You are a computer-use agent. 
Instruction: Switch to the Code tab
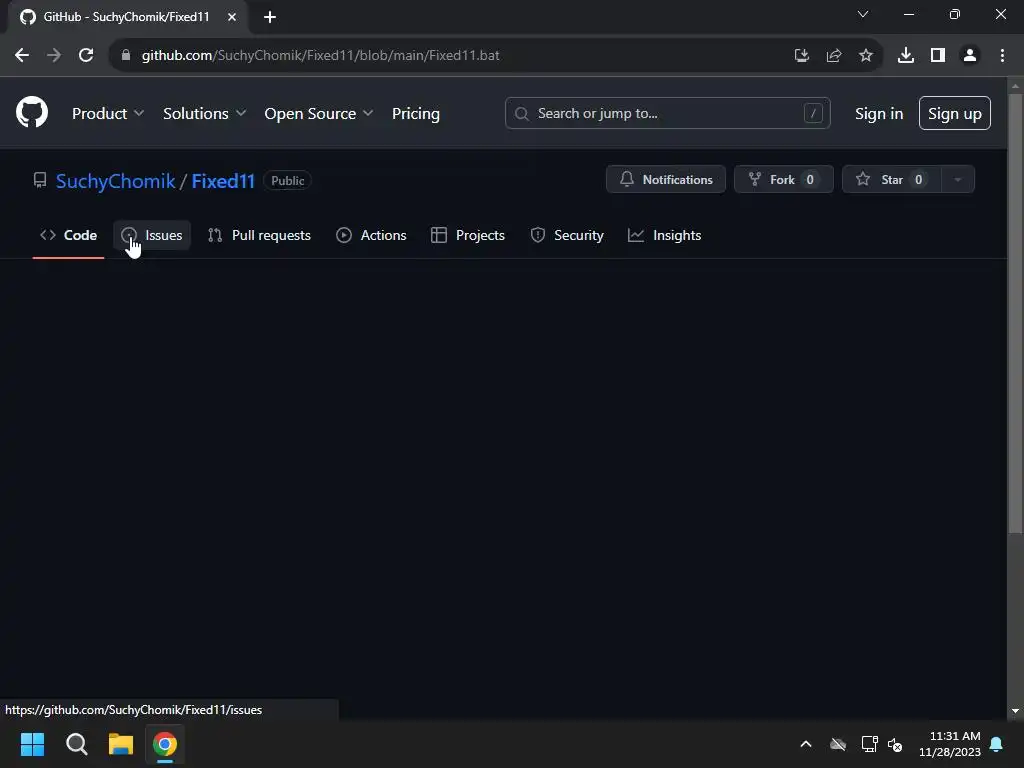click(x=69, y=235)
